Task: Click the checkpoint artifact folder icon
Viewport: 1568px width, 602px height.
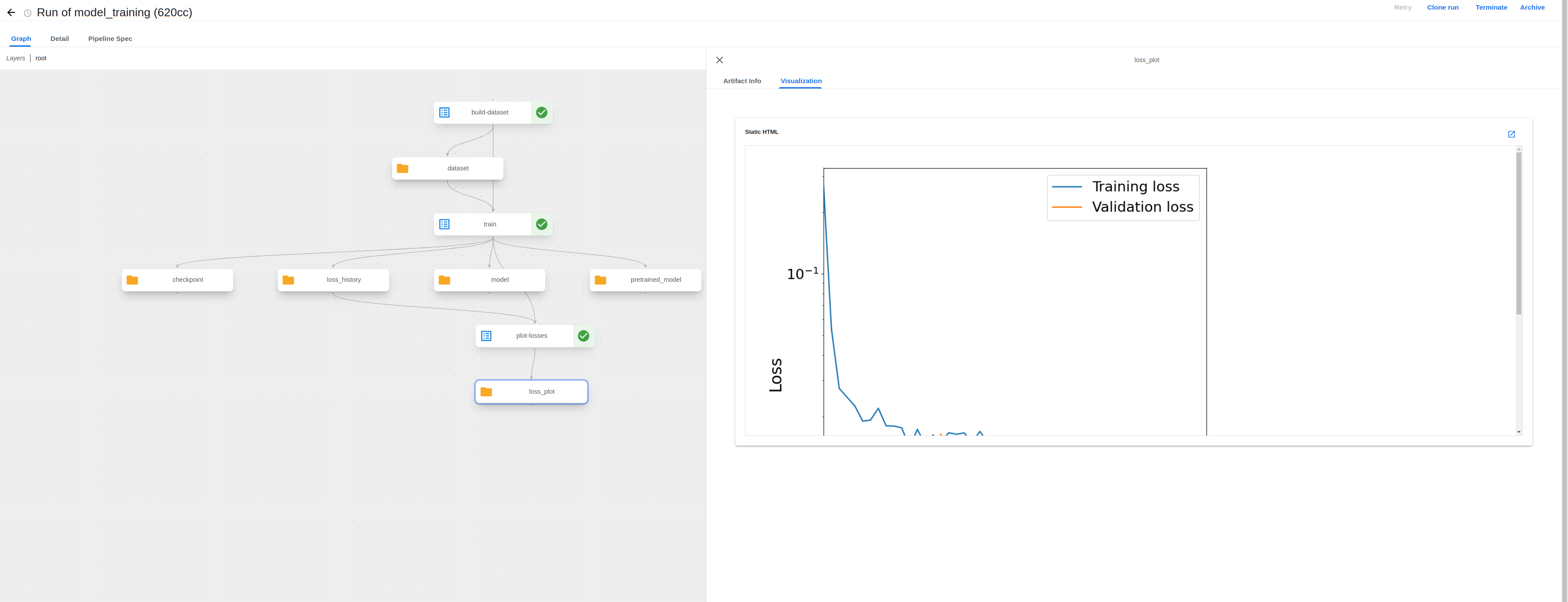Action: click(x=132, y=280)
